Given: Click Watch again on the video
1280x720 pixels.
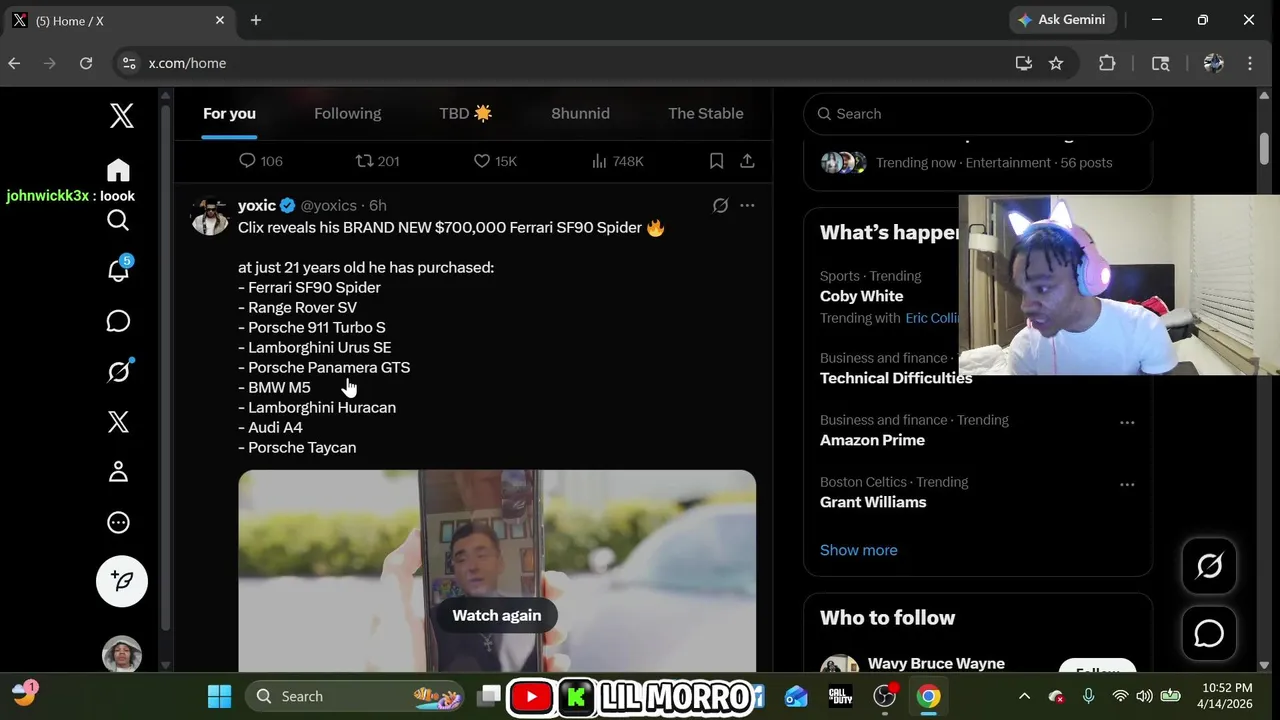Looking at the screenshot, I should (496, 615).
